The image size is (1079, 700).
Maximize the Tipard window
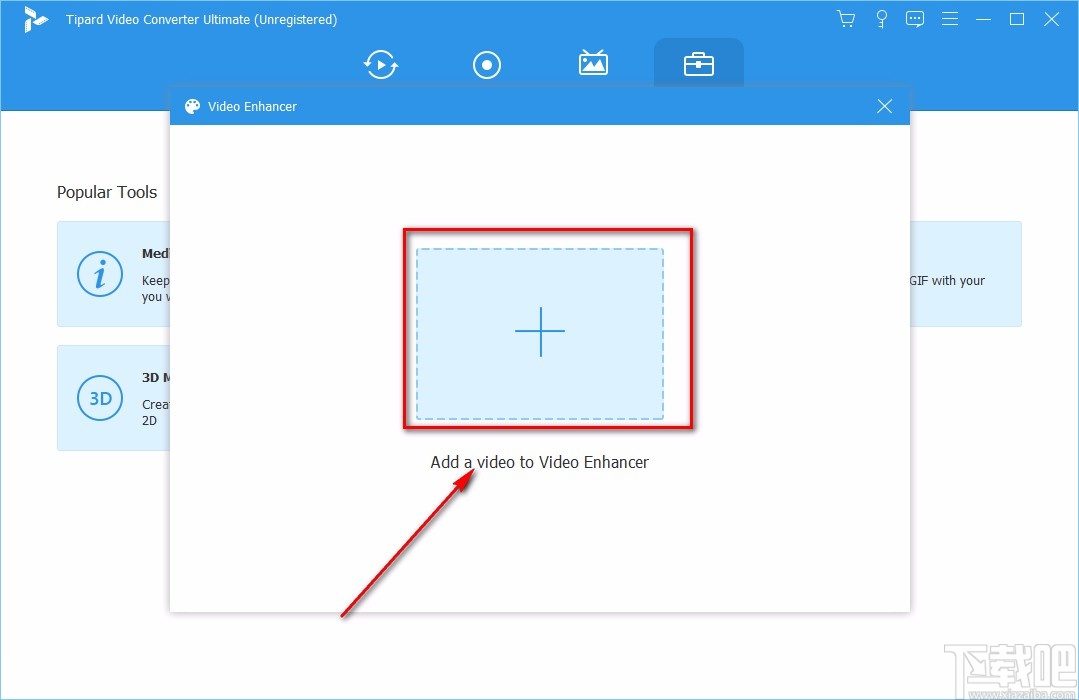pos(1016,19)
